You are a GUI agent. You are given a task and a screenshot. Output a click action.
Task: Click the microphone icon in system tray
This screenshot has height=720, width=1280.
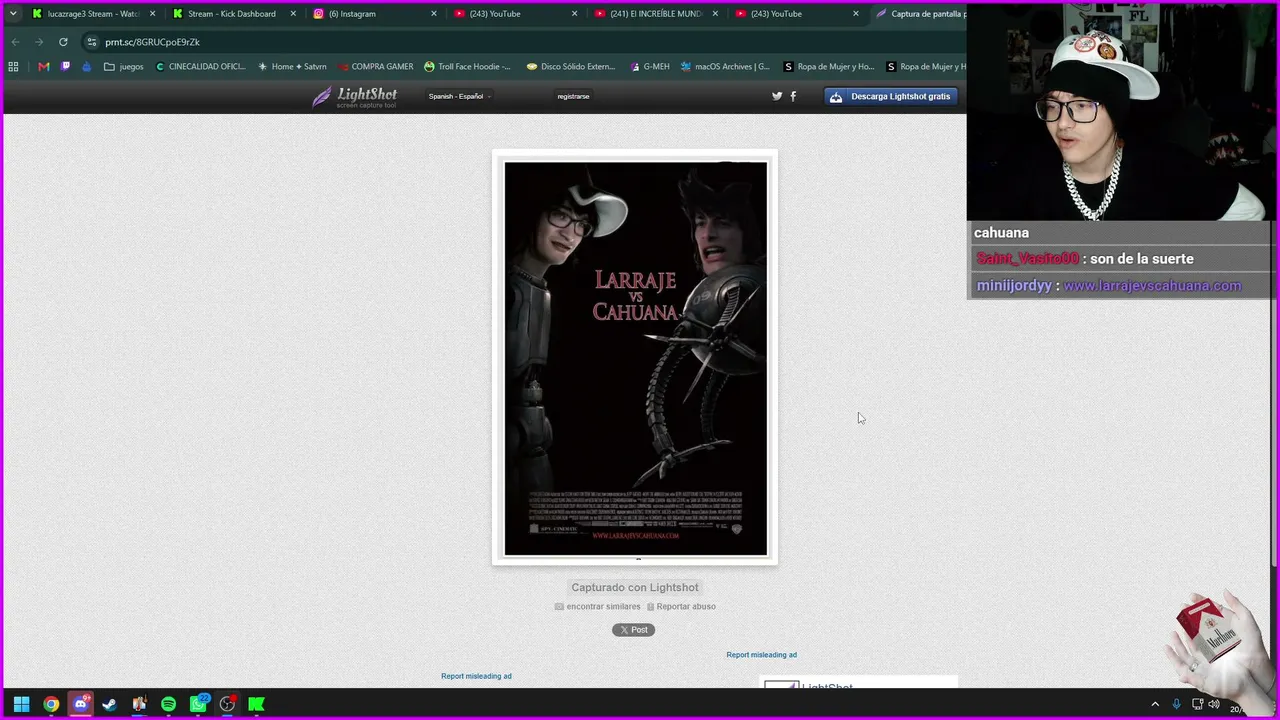1176,704
